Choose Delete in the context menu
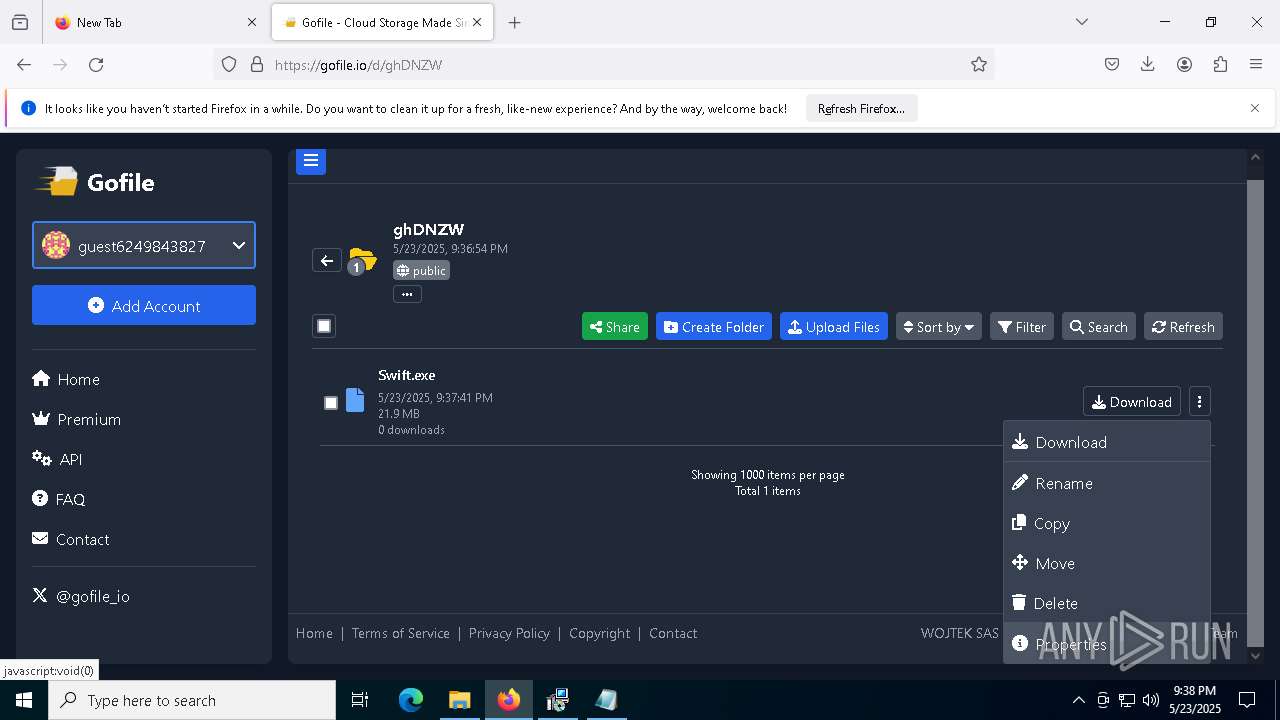1280x720 pixels. coord(1107,603)
